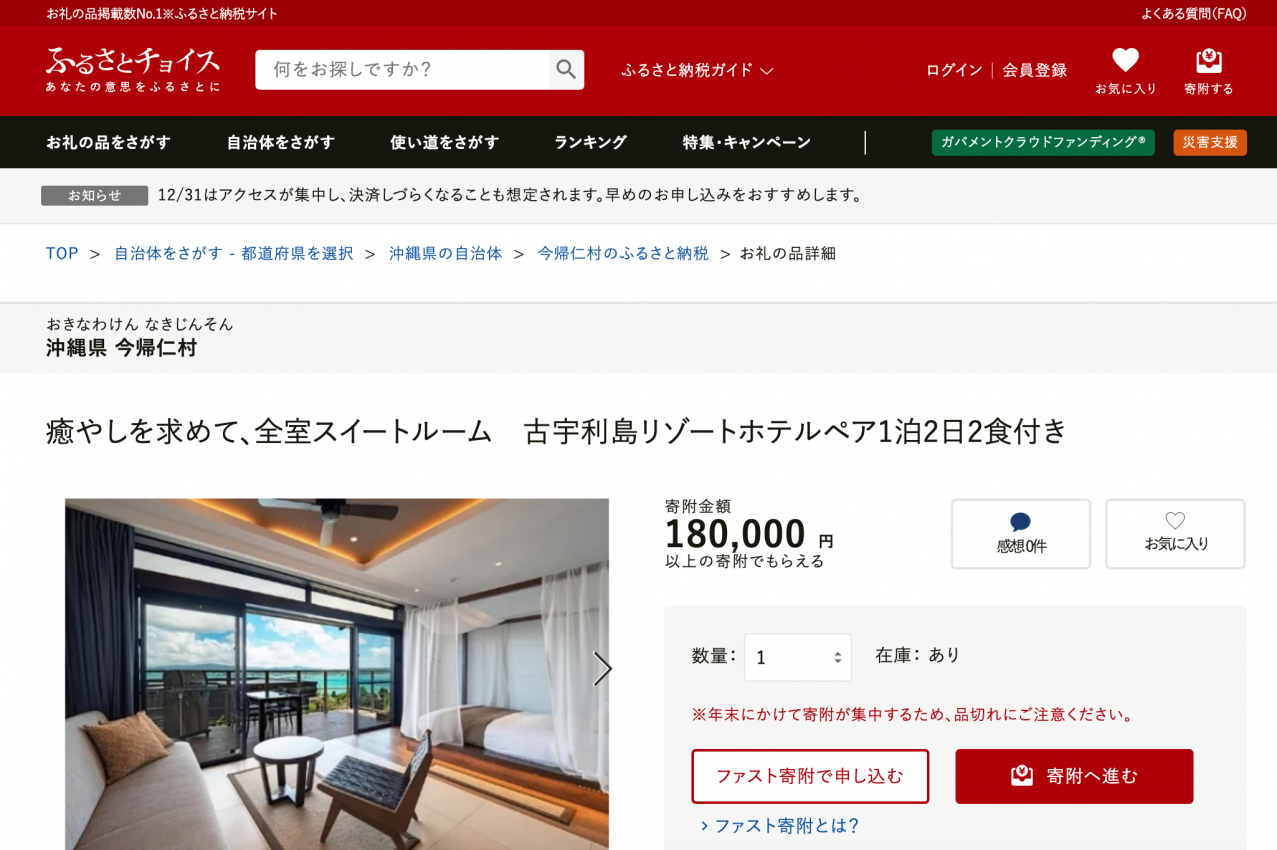Click the ガバメントクラウドファンディング green badge
Screen dimensions: 1277x850
click(x=1043, y=142)
